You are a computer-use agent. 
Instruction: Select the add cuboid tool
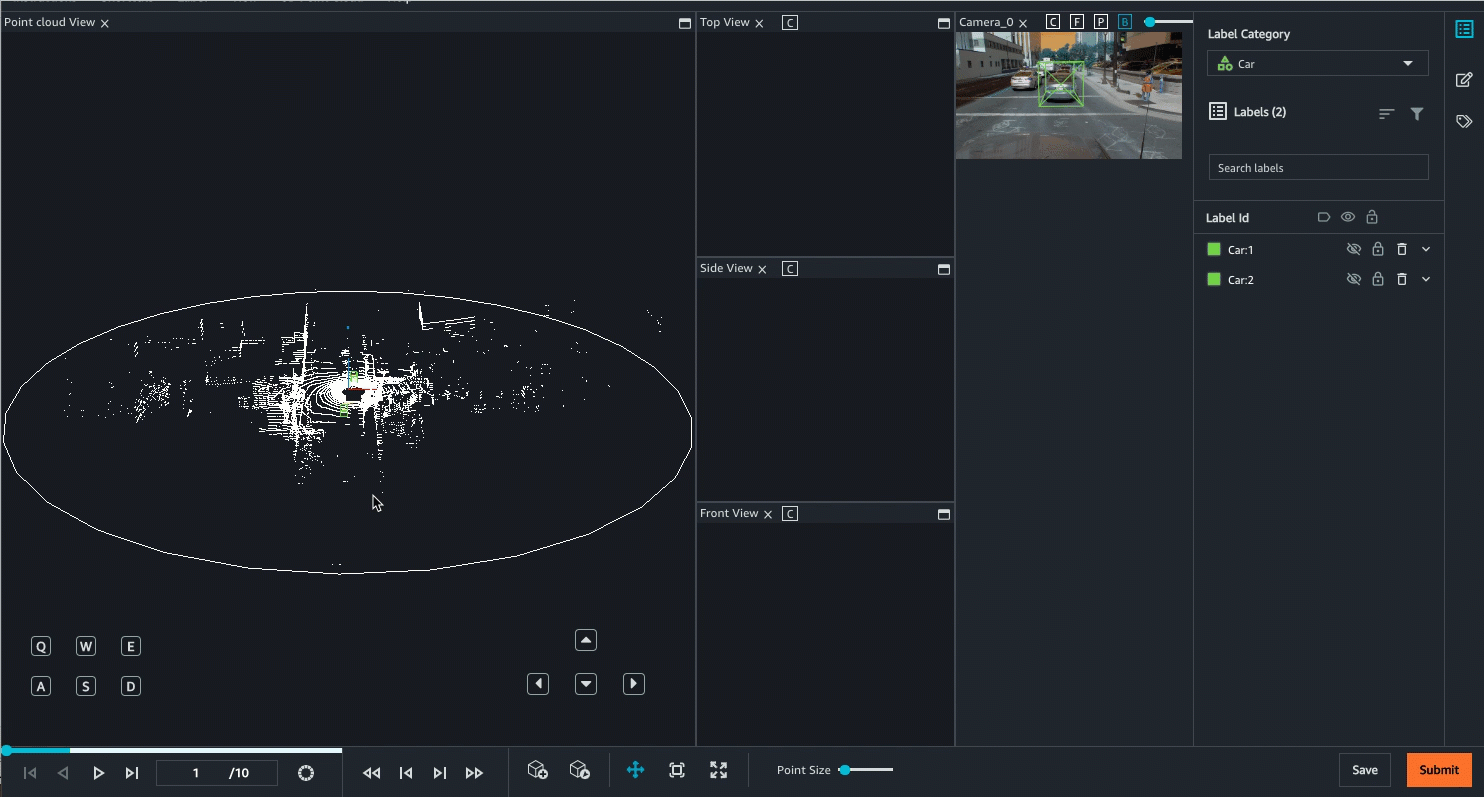[538, 770]
